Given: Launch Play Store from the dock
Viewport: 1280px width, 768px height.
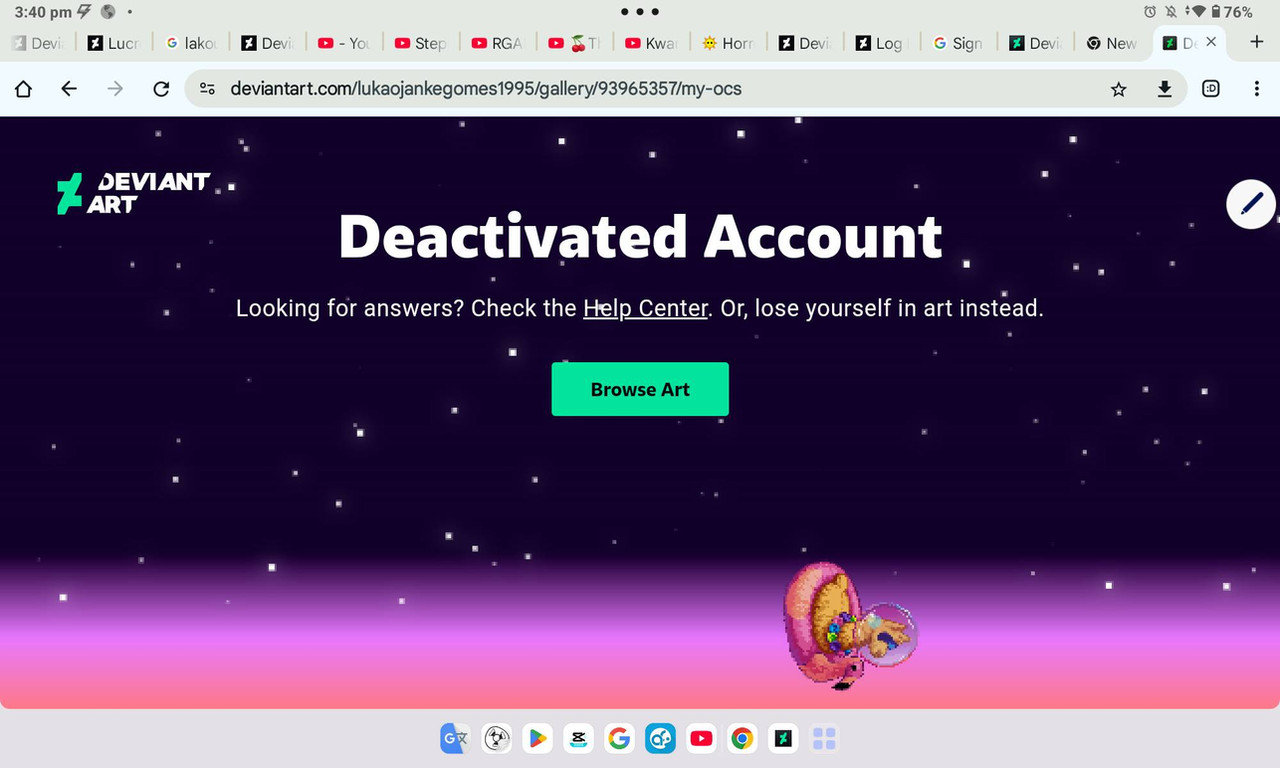Looking at the screenshot, I should click(537, 739).
